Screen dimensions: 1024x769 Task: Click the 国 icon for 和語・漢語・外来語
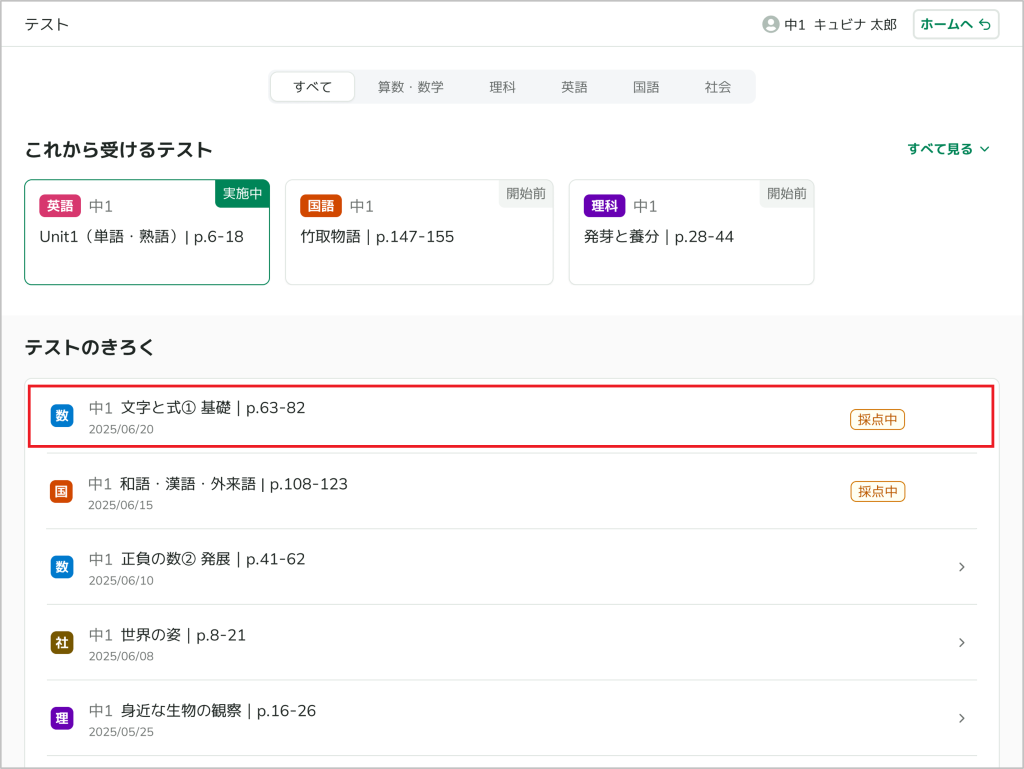(x=61, y=492)
